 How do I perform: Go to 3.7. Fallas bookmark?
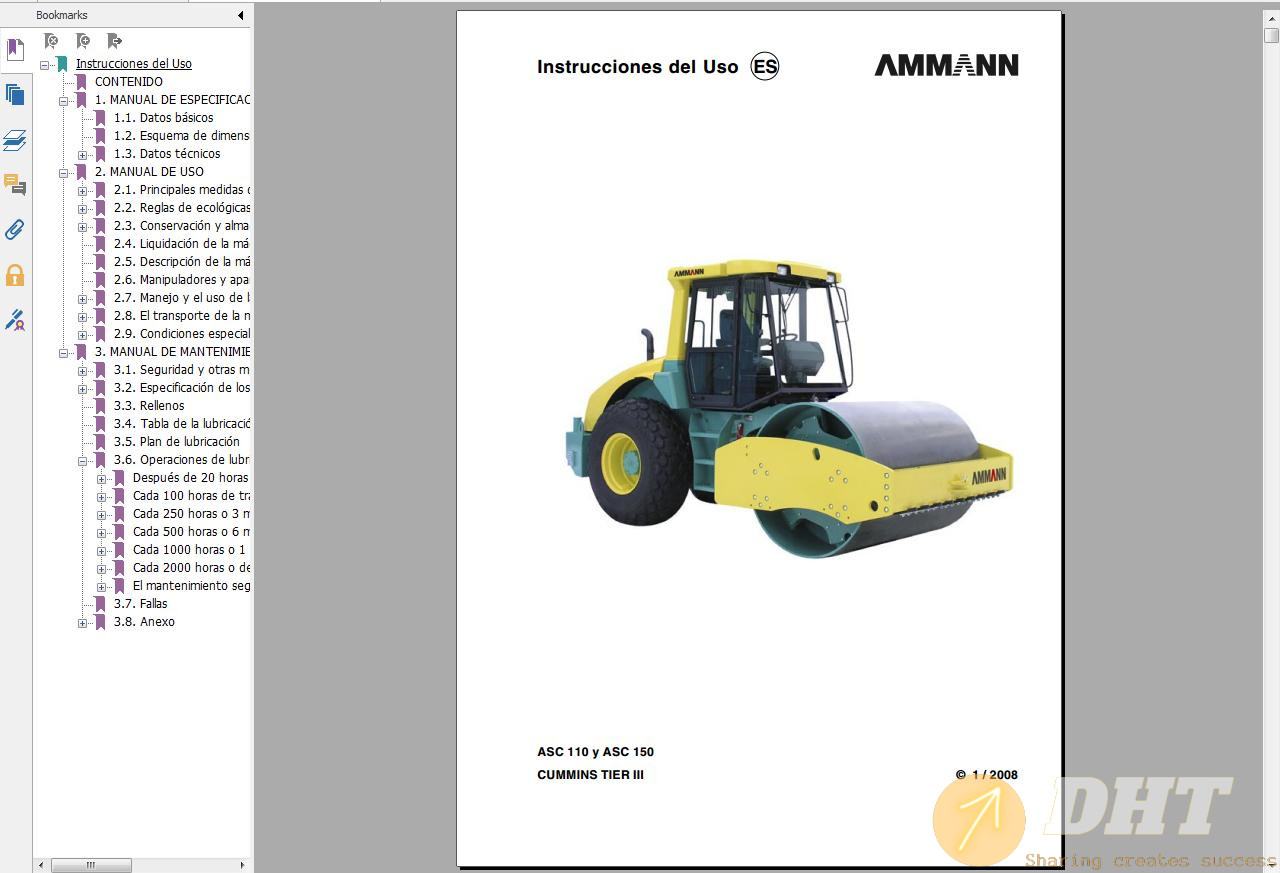pyautogui.click(x=141, y=604)
